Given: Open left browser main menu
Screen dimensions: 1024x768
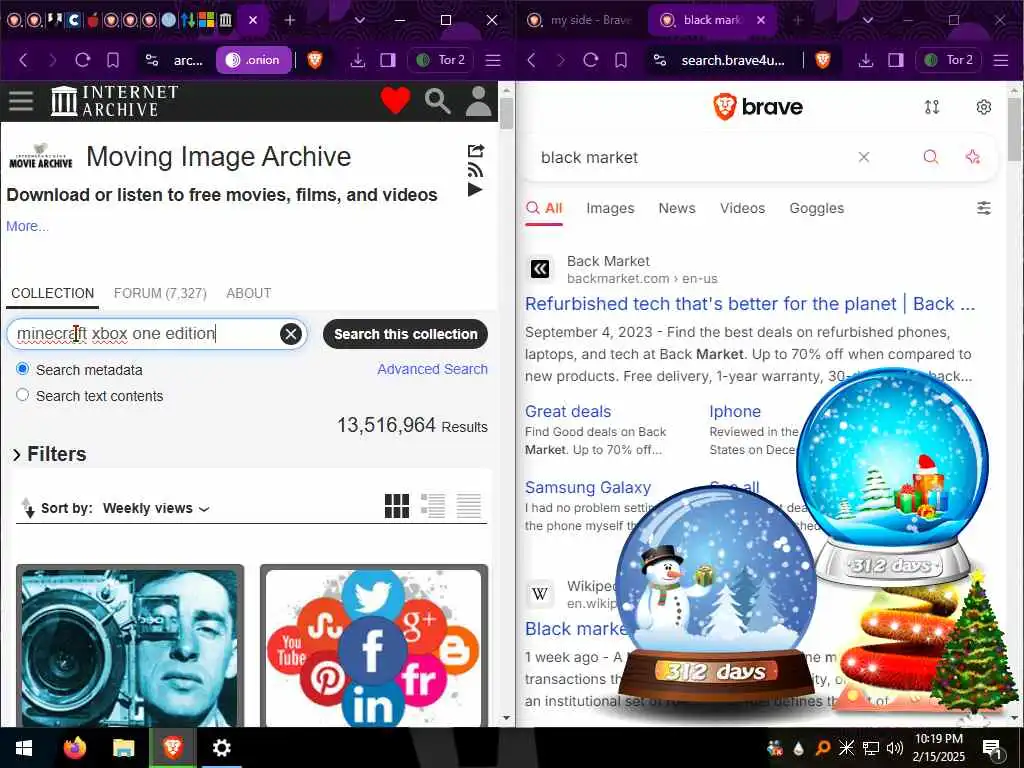Looking at the screenshot, I should pos(493,60).
